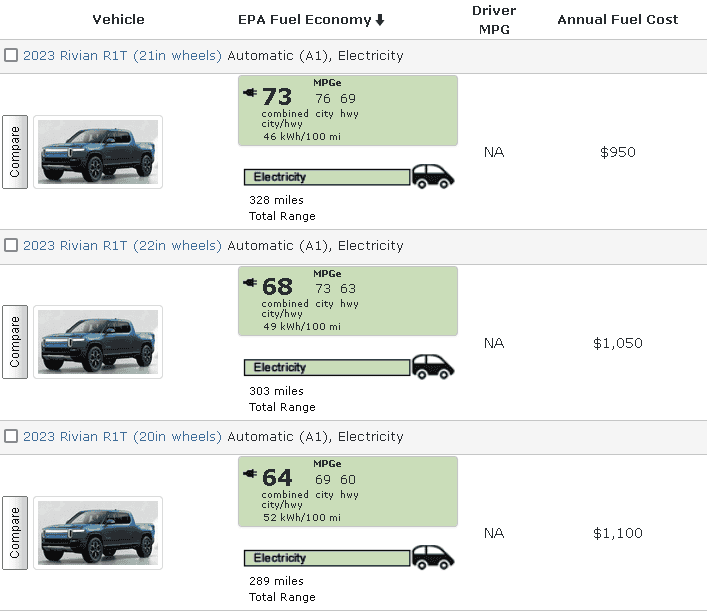View the 21in wheels Rivian R1T photo
The height and width of the screenshot is (614, 725).
(x=98, y=152)
